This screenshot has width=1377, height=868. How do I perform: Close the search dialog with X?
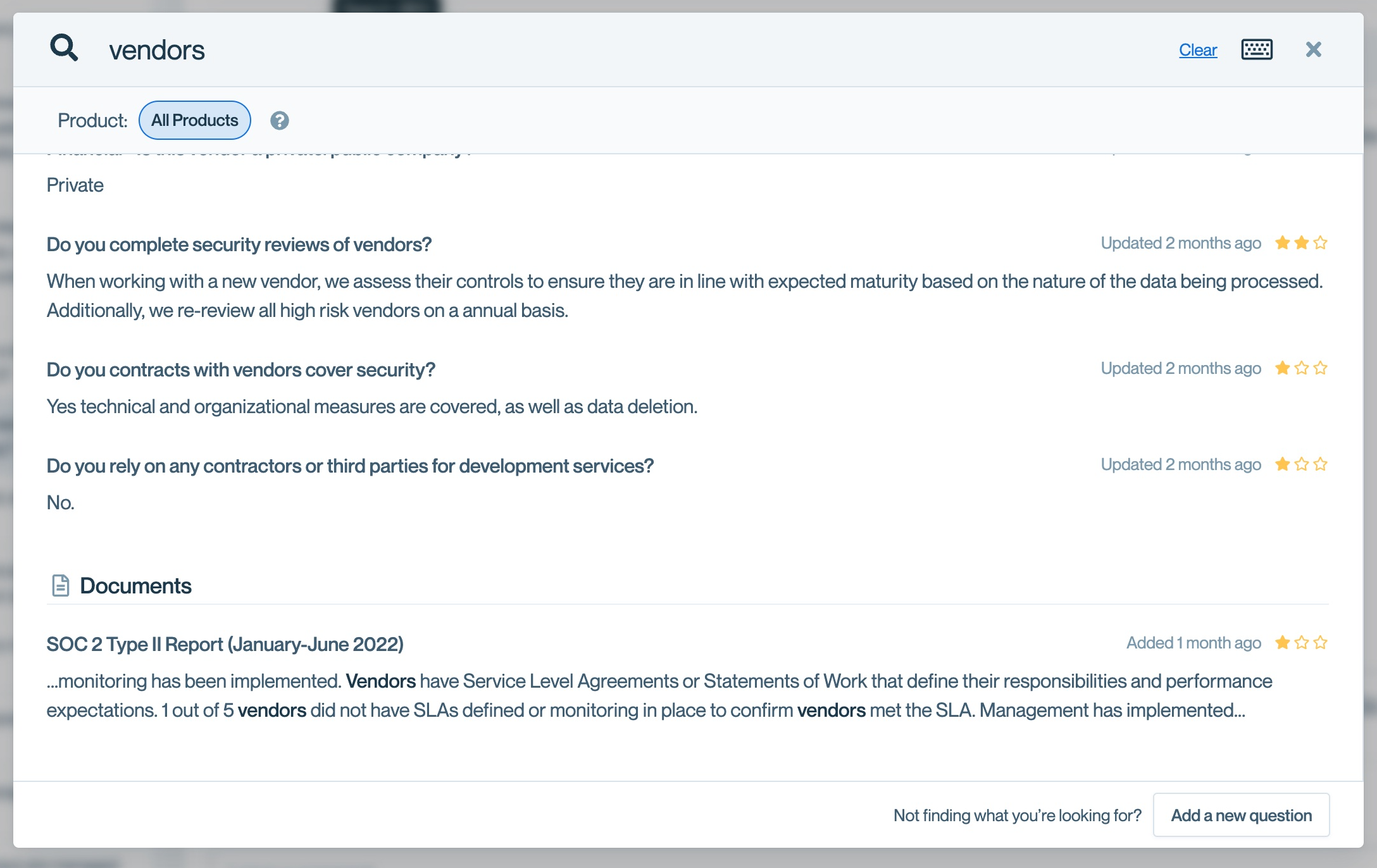1313,49
